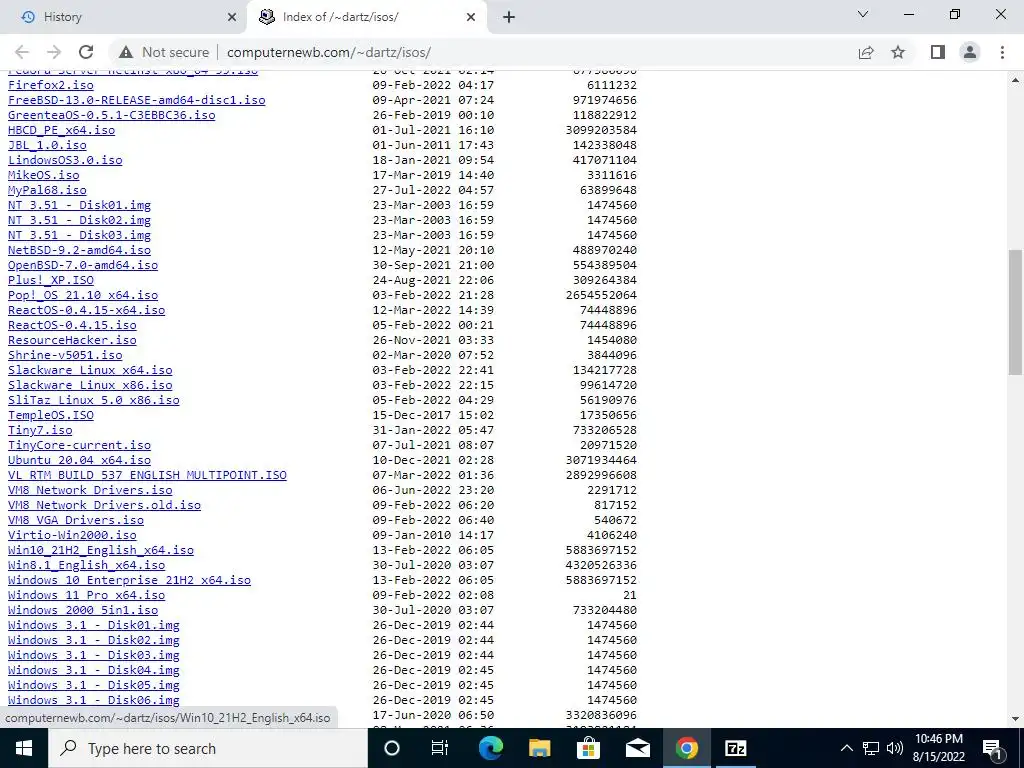This screenshot has height=768, width=1024.
Task: Open Microsoft Store from taskbar
Action: 588,748
